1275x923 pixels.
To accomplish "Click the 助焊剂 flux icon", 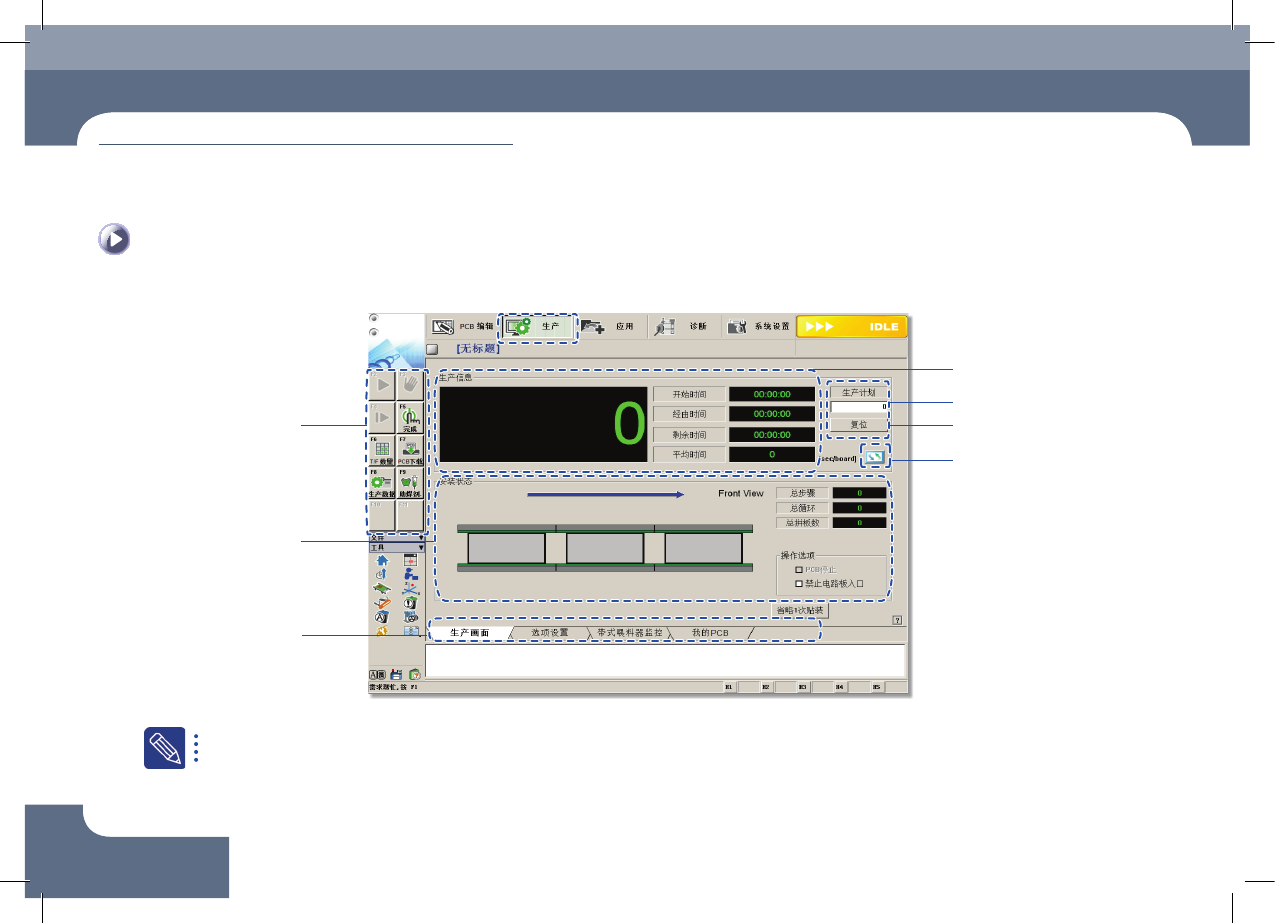I will coord(410,482).
